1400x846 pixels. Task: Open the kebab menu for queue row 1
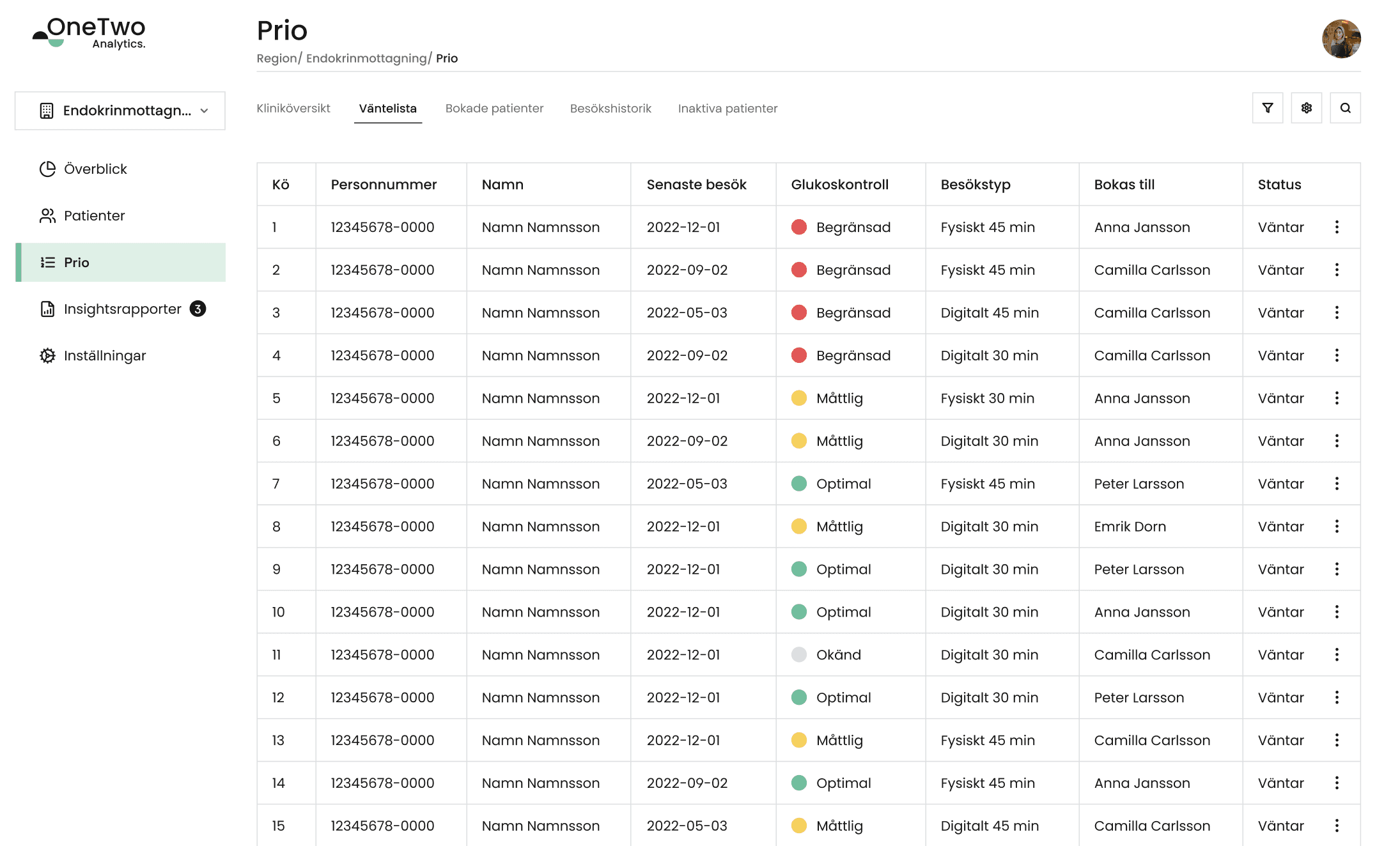[1337, 227]
